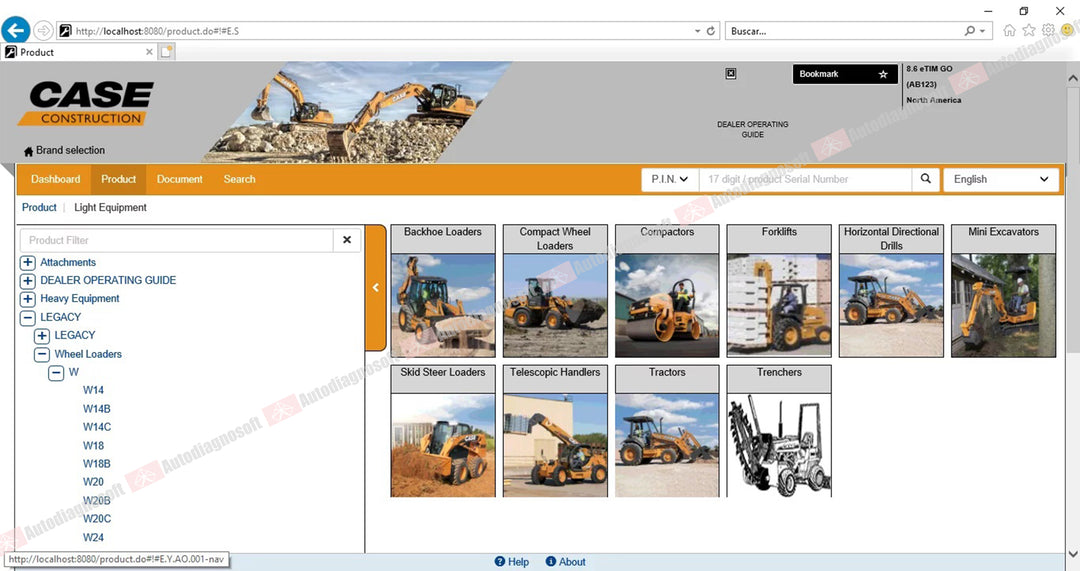The width and height of the screenshot is (1080, 571).
Task: Click the About info icon
Action: pyautogui.click(x=550, y=561)
